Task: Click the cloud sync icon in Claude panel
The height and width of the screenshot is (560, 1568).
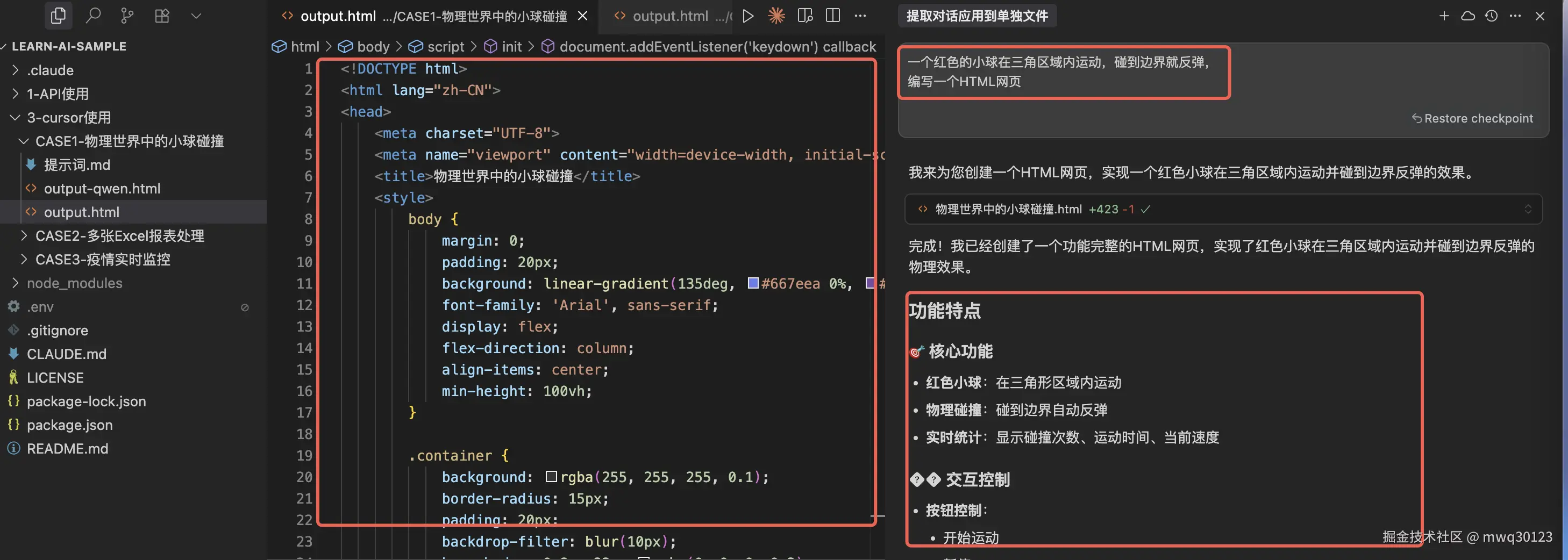Action: [1468, 16]
